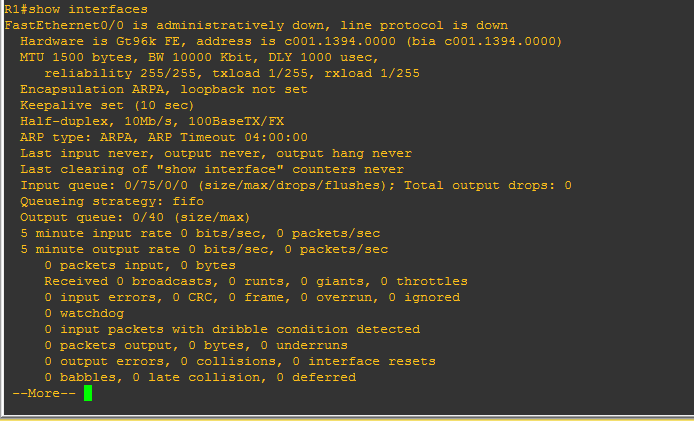
Task: Click the FastEthernet0/0 interface name
Action: pyautogui.click(x=64, y=25)
